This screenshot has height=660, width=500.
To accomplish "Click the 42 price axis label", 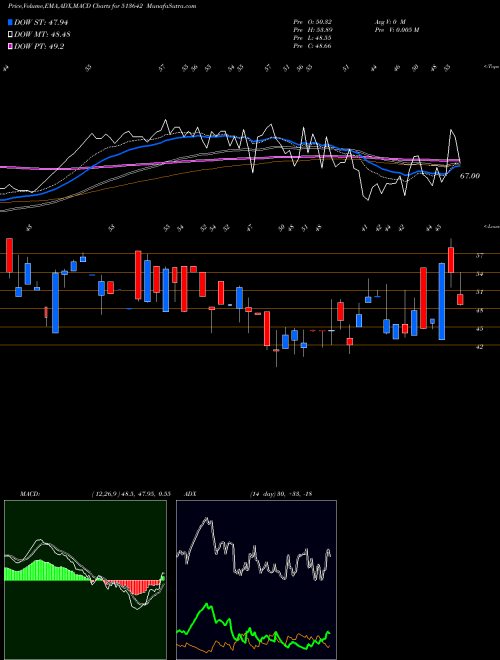I will tap(481, 347).
